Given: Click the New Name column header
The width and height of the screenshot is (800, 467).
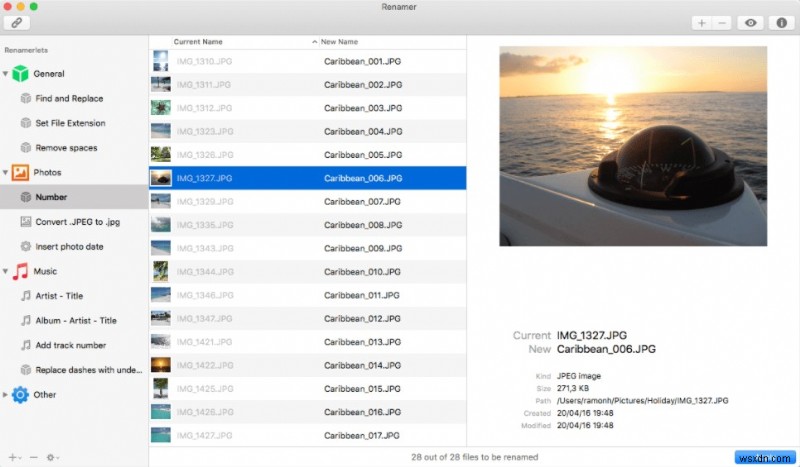Looking at the screenshot, I should point(339,42).
